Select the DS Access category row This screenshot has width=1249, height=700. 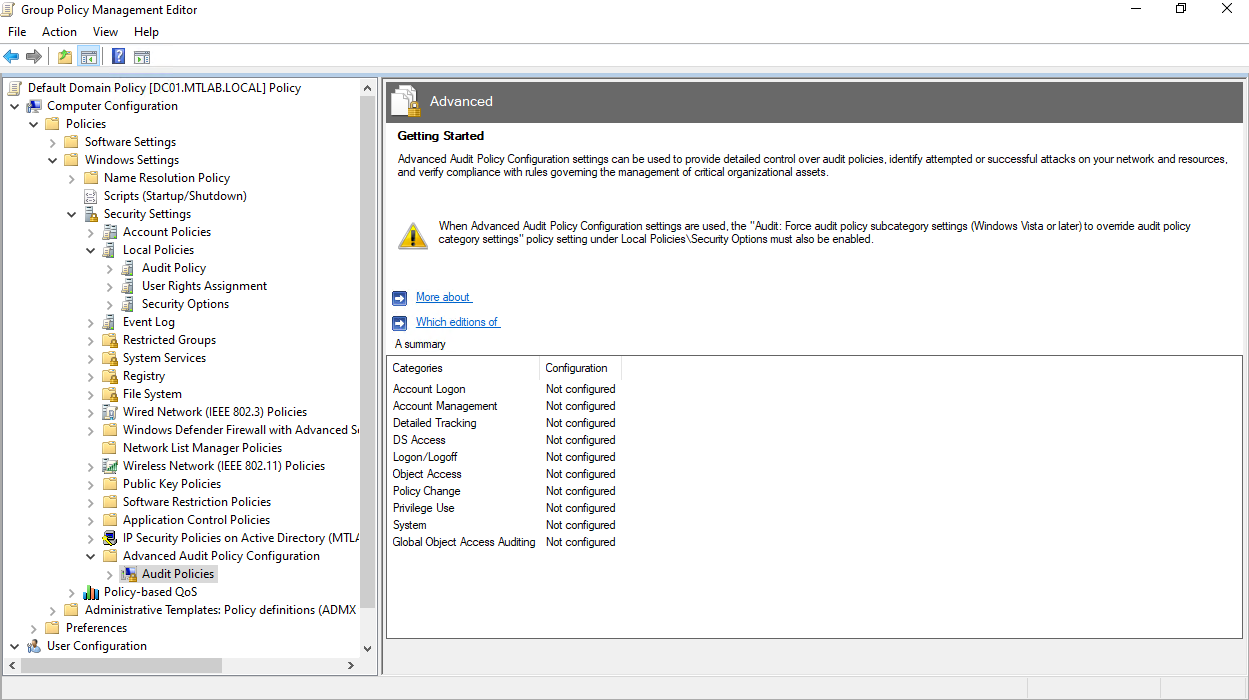click(504, 440)
